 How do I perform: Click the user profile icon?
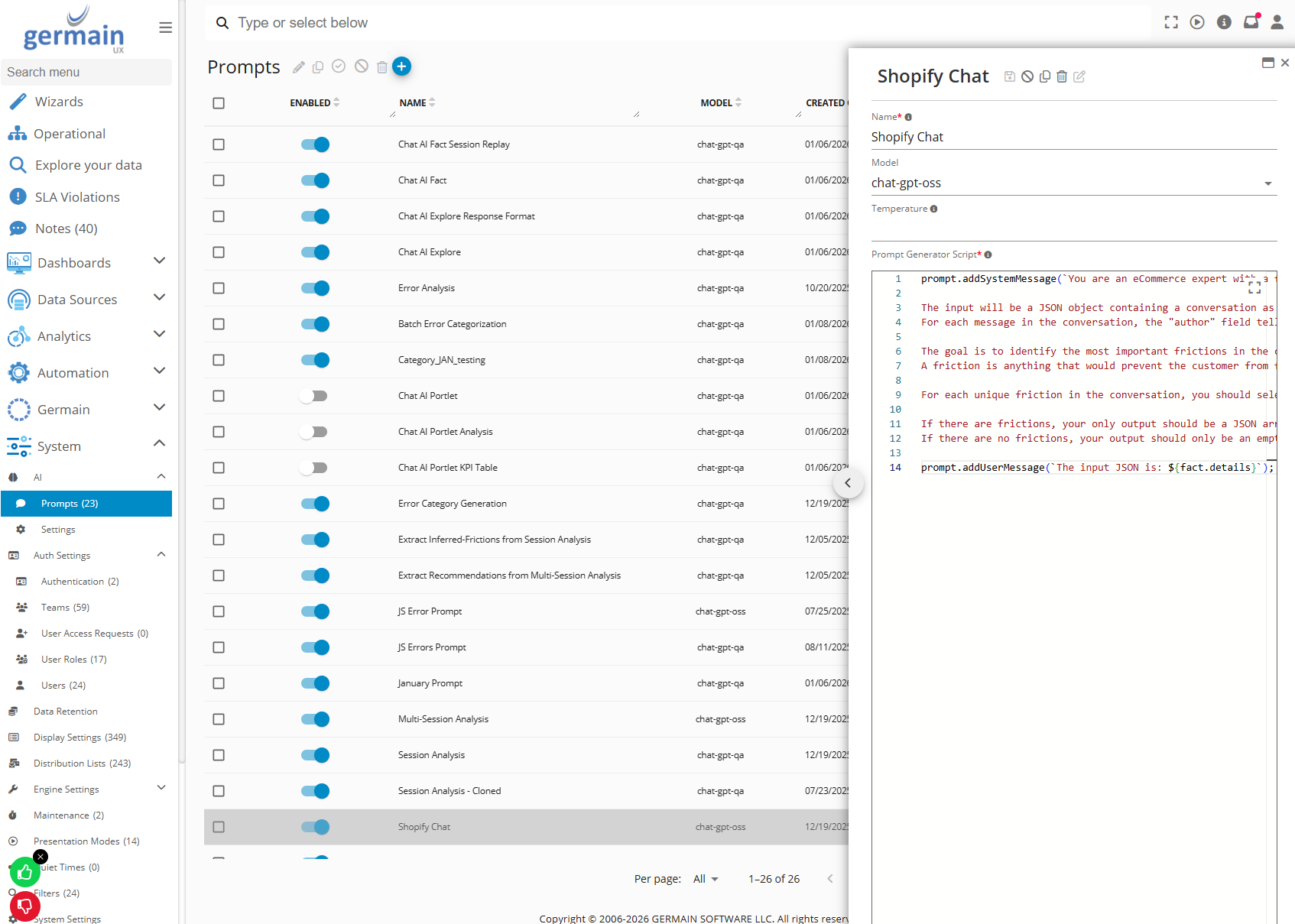coord(1277,22)
